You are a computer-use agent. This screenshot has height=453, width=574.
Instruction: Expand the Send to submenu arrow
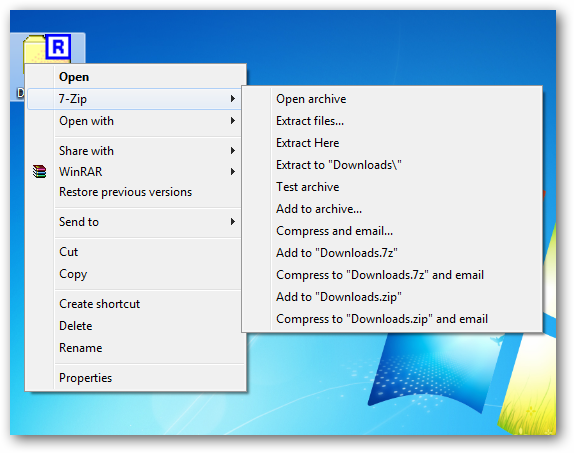click(x=232, y=222)
